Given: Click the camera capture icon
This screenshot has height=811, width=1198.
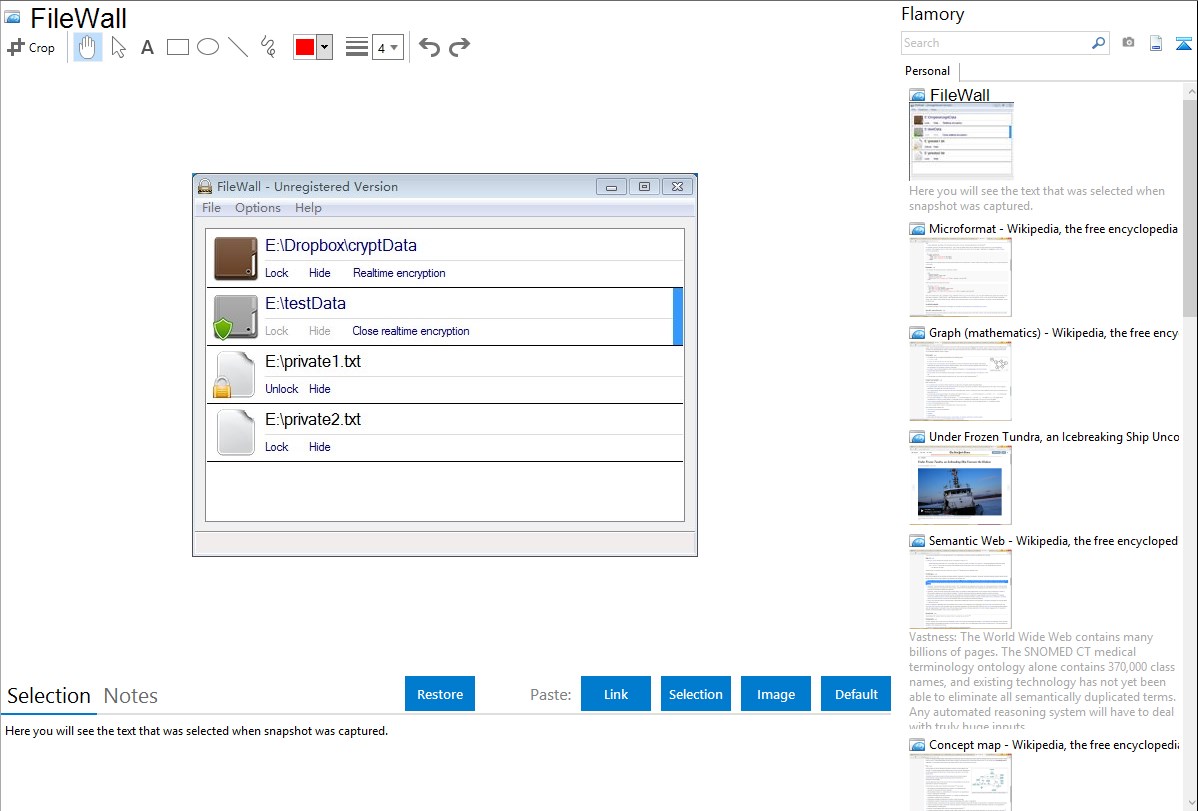Looking at the screenshot, I should (1128, 43).
